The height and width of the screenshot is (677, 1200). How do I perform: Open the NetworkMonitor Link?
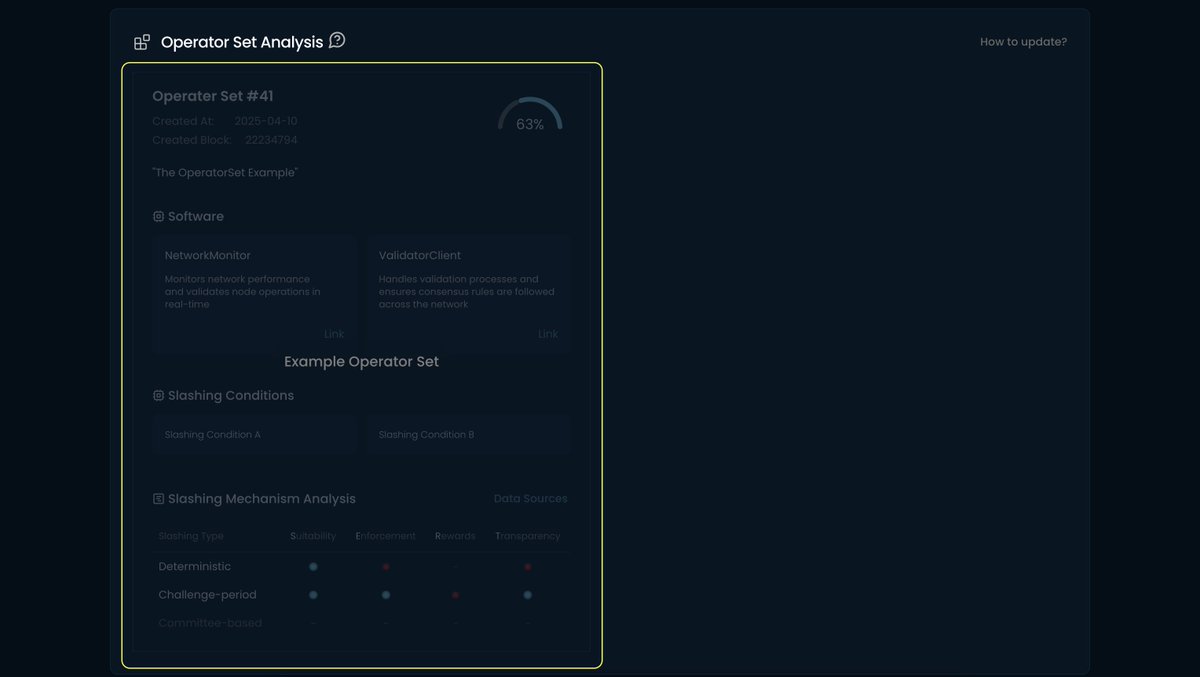coord(334,334)
